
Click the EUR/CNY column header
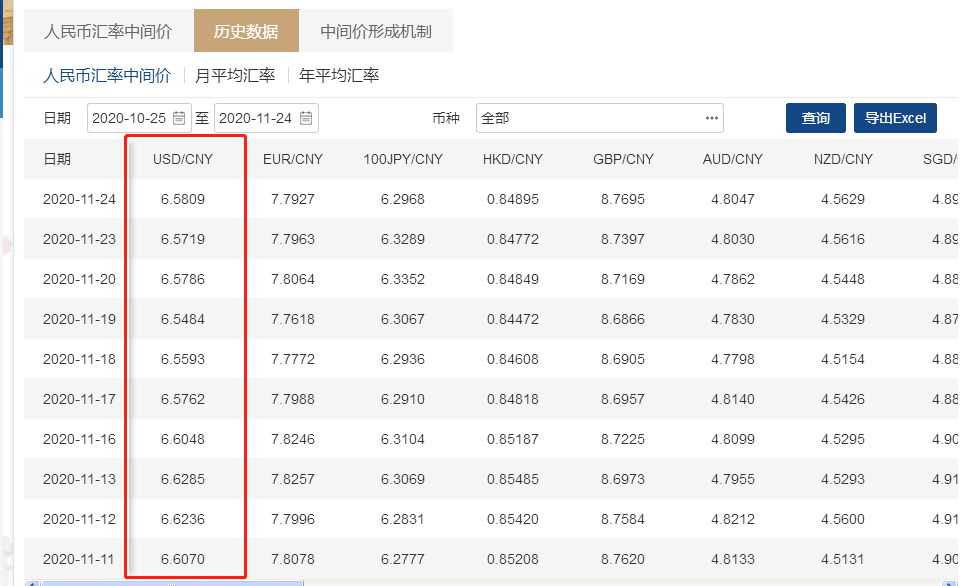coord(293,159)
